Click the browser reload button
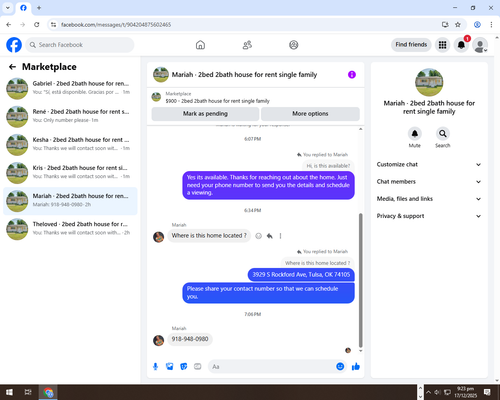Viewport: 500px width, 400px height. 37,25
